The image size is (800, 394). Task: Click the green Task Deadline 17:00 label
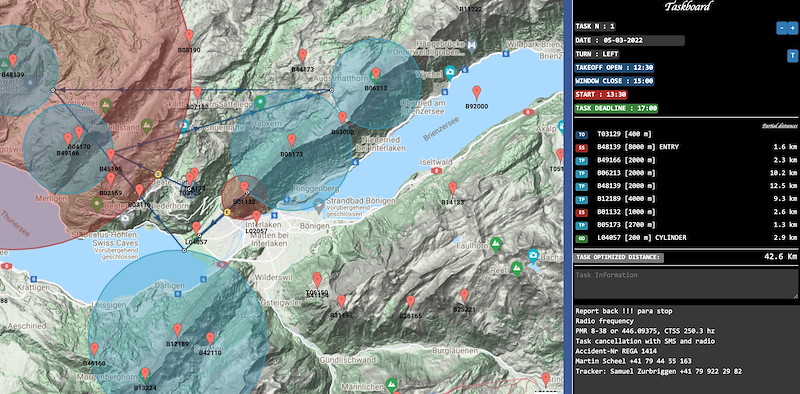[616, 108]
